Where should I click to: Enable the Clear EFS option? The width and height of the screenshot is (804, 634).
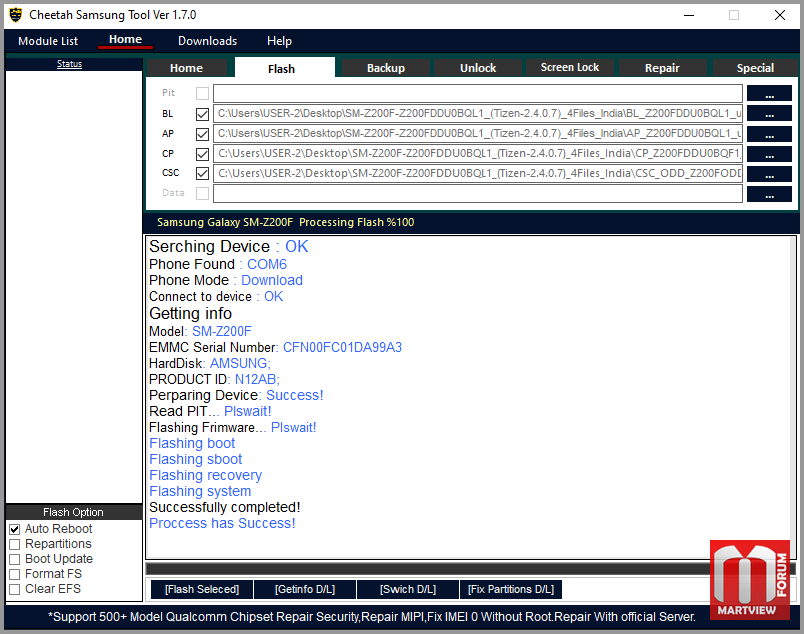pyautogui.click(x=15, y=589)
